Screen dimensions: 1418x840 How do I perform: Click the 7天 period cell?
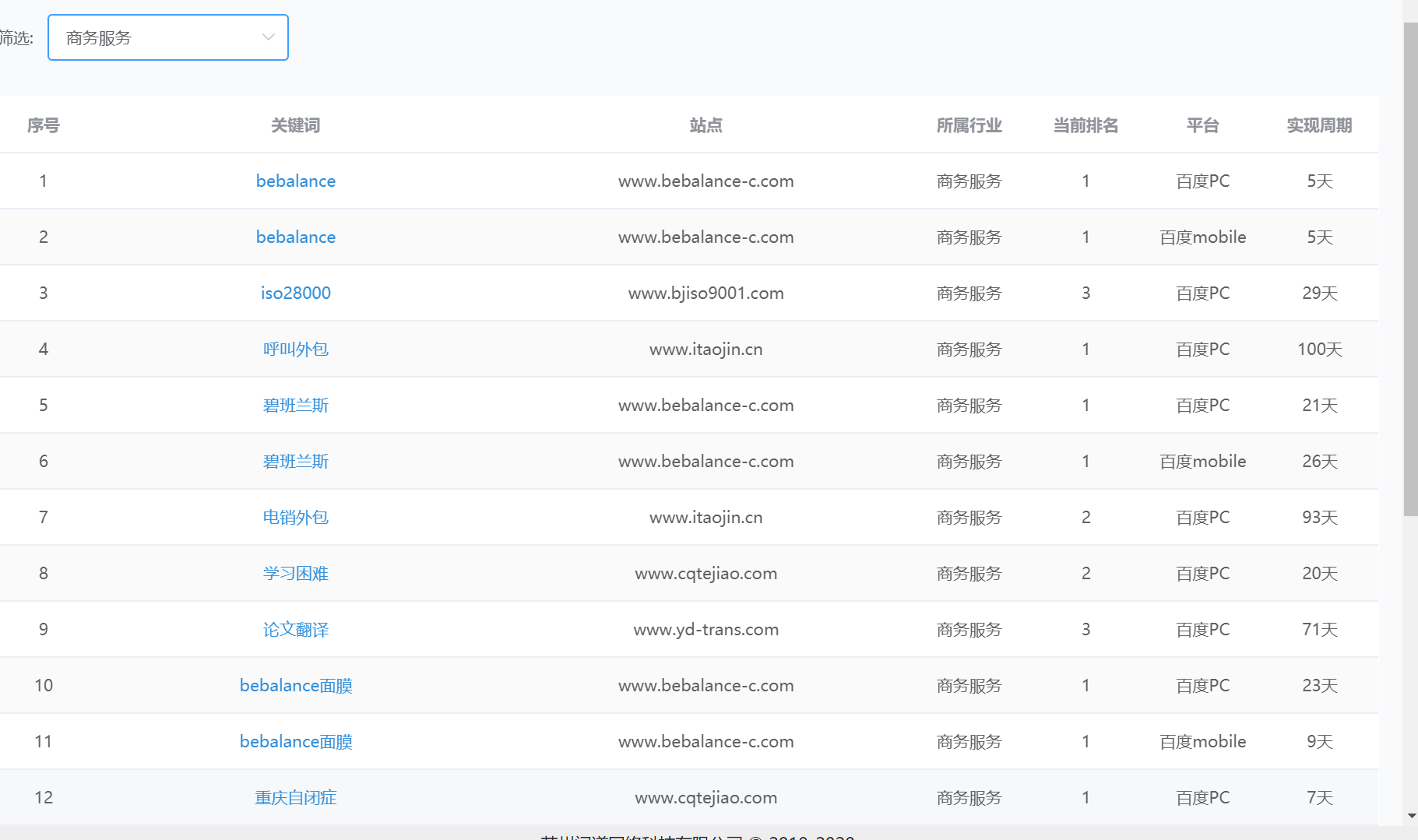(1320, 797)
